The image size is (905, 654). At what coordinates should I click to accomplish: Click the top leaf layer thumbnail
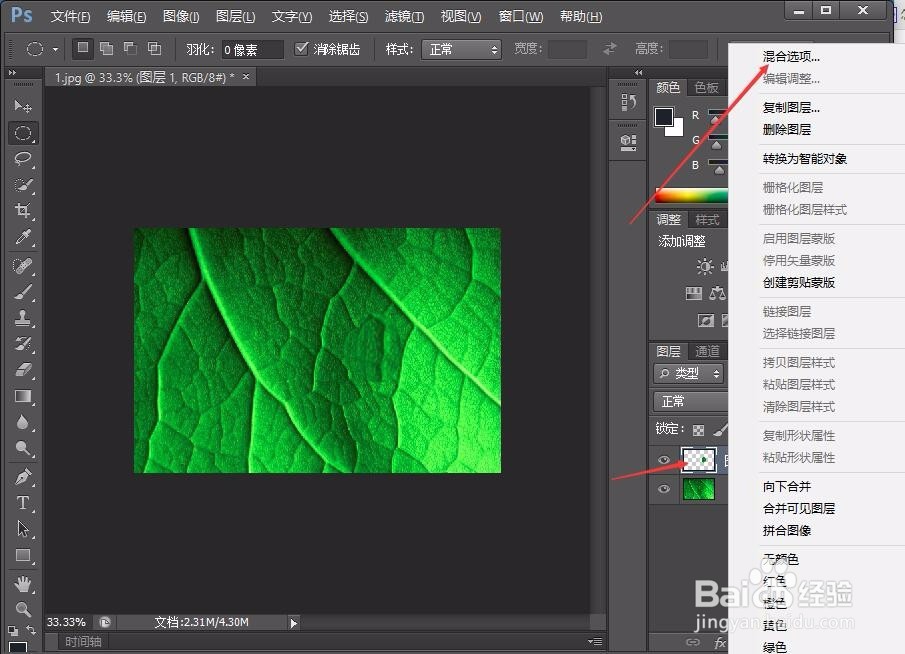[697, 460]
